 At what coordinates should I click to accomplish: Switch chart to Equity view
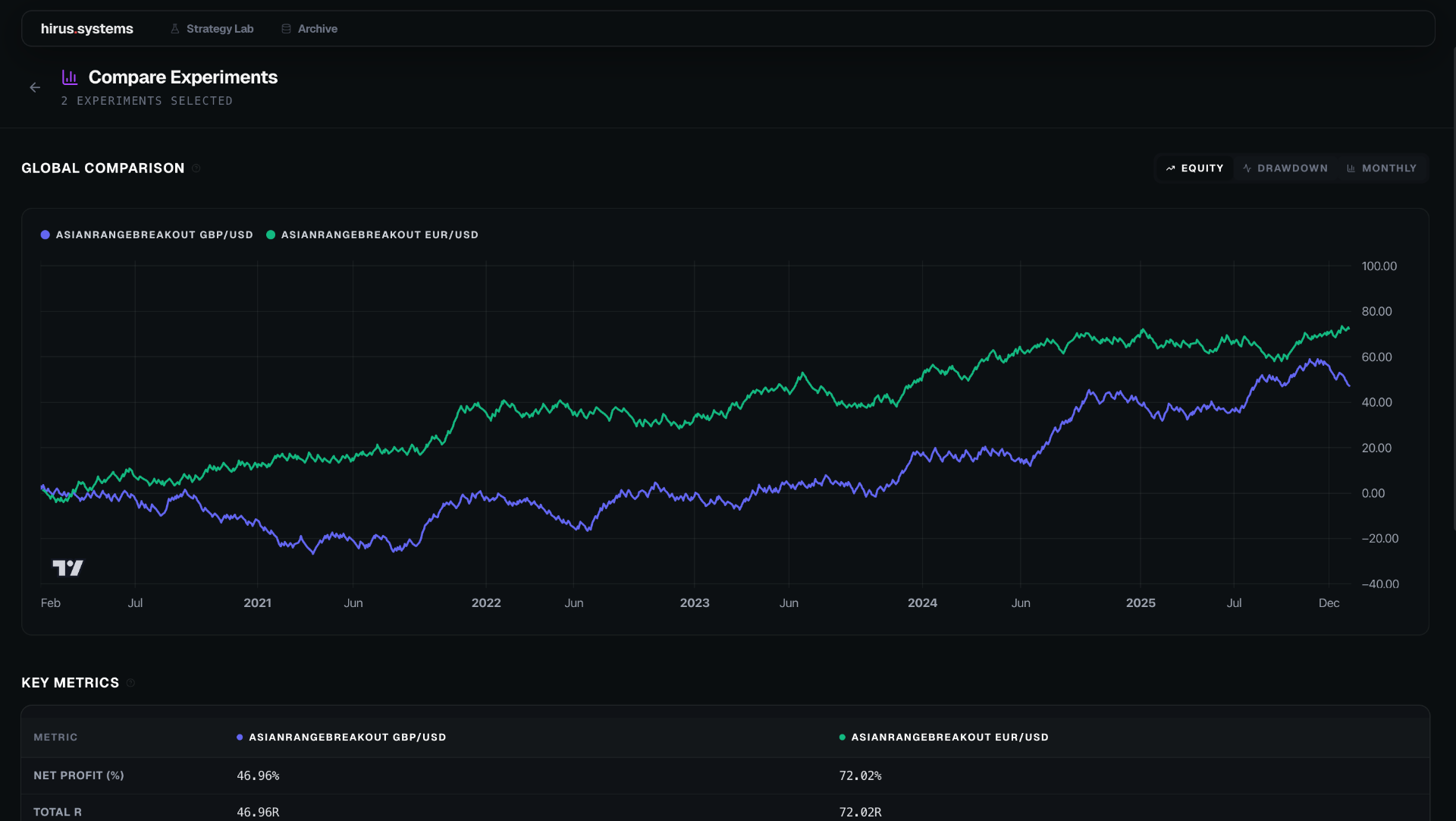click(1195, 168)
